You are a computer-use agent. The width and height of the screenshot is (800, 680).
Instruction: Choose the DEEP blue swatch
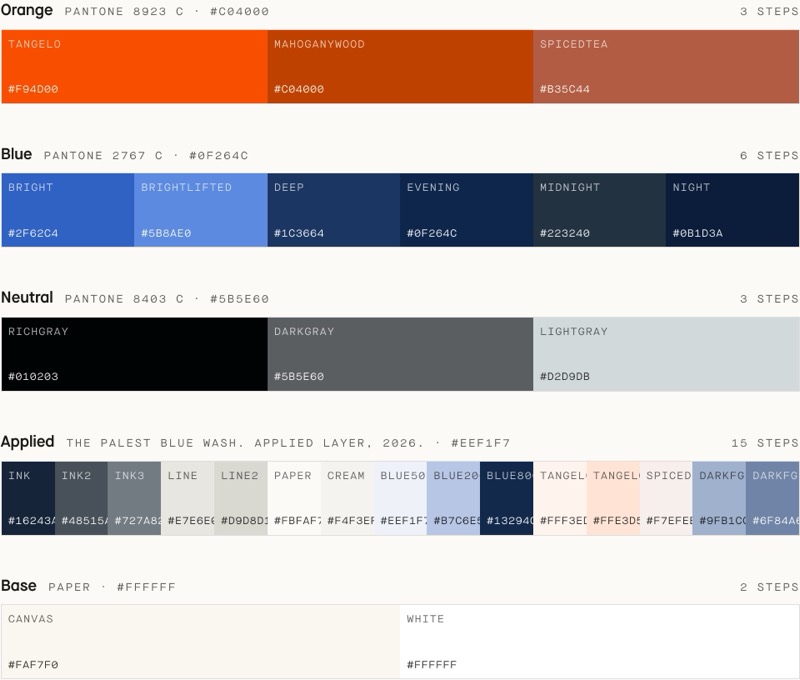point(334,210)
